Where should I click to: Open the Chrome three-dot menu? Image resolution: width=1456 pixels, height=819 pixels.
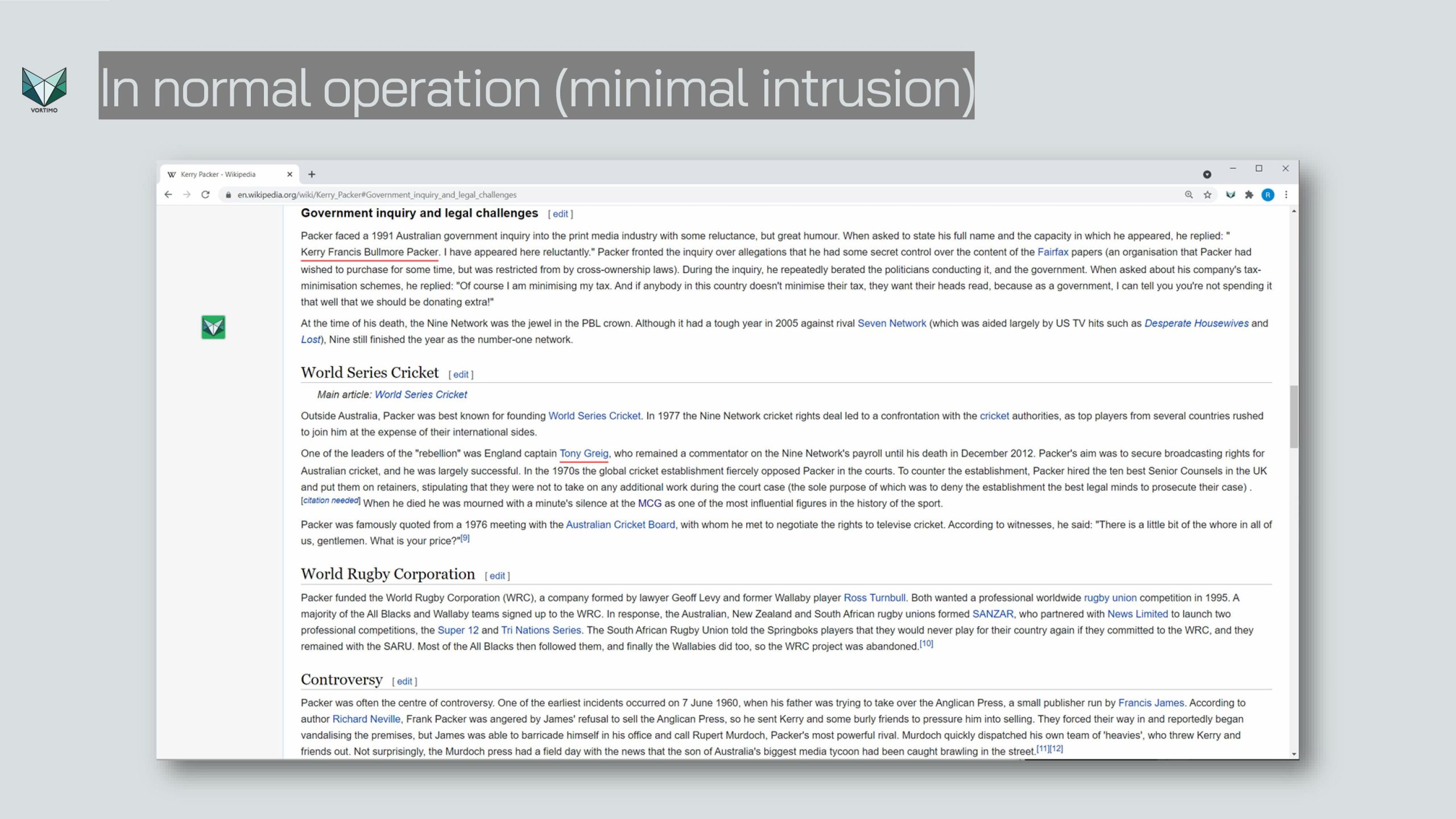click(1287, 195)
